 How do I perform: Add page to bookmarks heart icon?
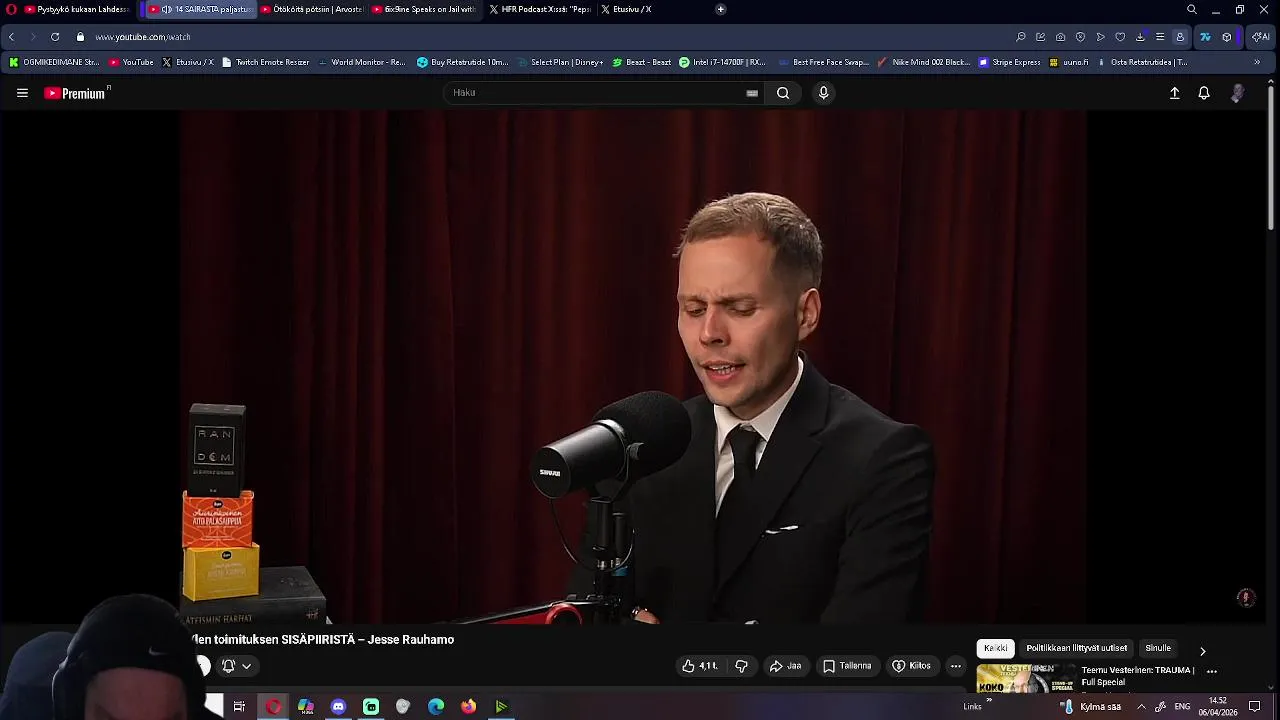click(x=1120, y=37)
